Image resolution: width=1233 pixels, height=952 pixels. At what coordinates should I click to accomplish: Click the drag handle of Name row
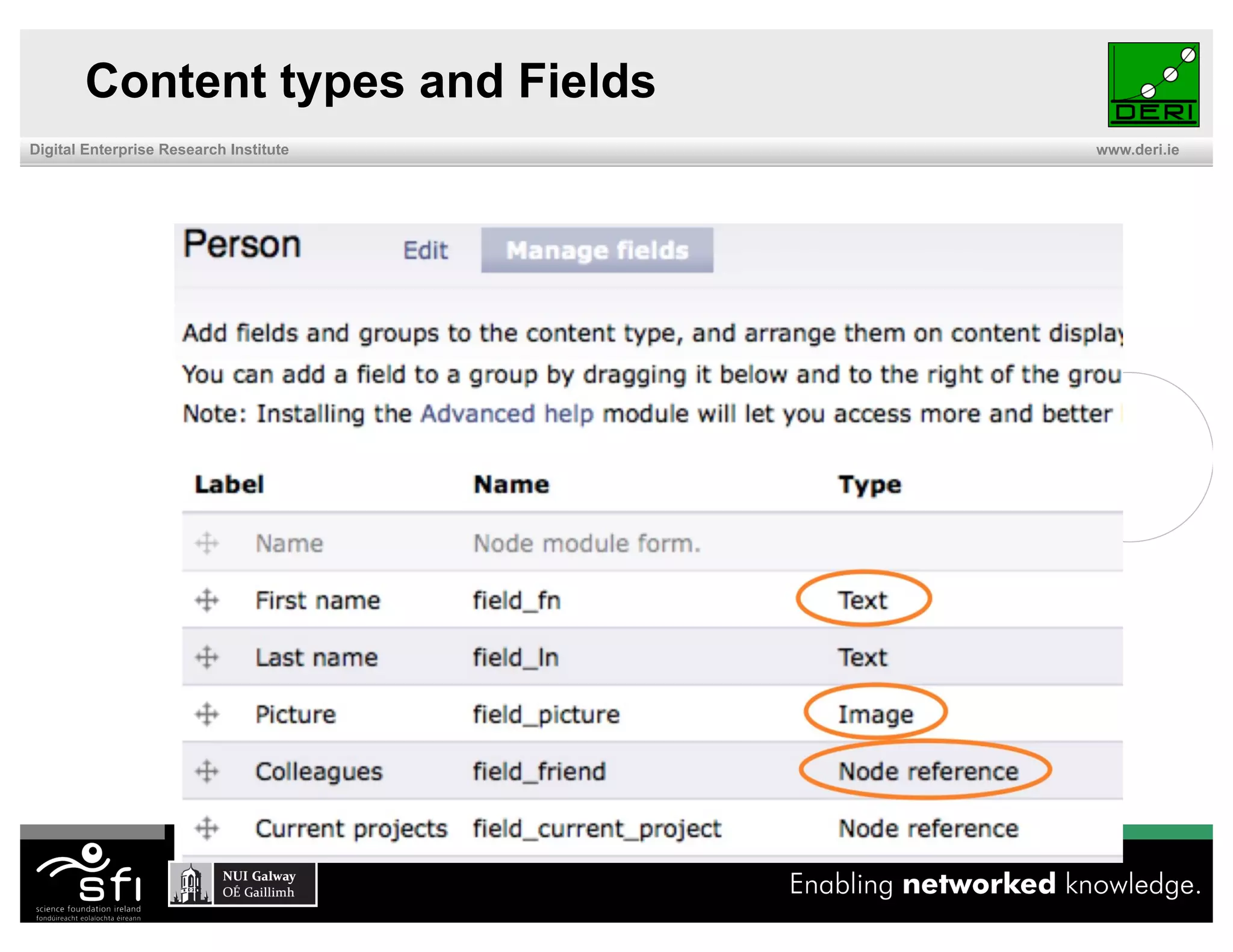click(x=207, y=543)
